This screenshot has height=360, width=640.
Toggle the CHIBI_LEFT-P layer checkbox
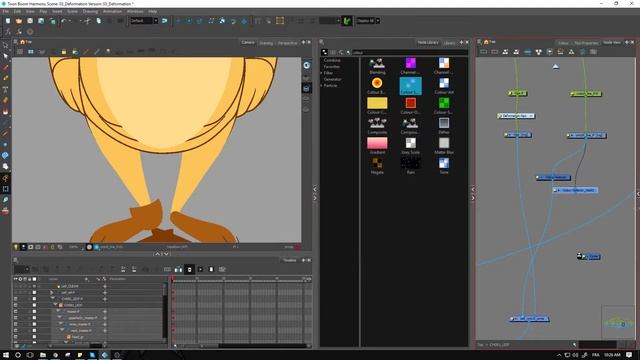click(x=16, y=299)
